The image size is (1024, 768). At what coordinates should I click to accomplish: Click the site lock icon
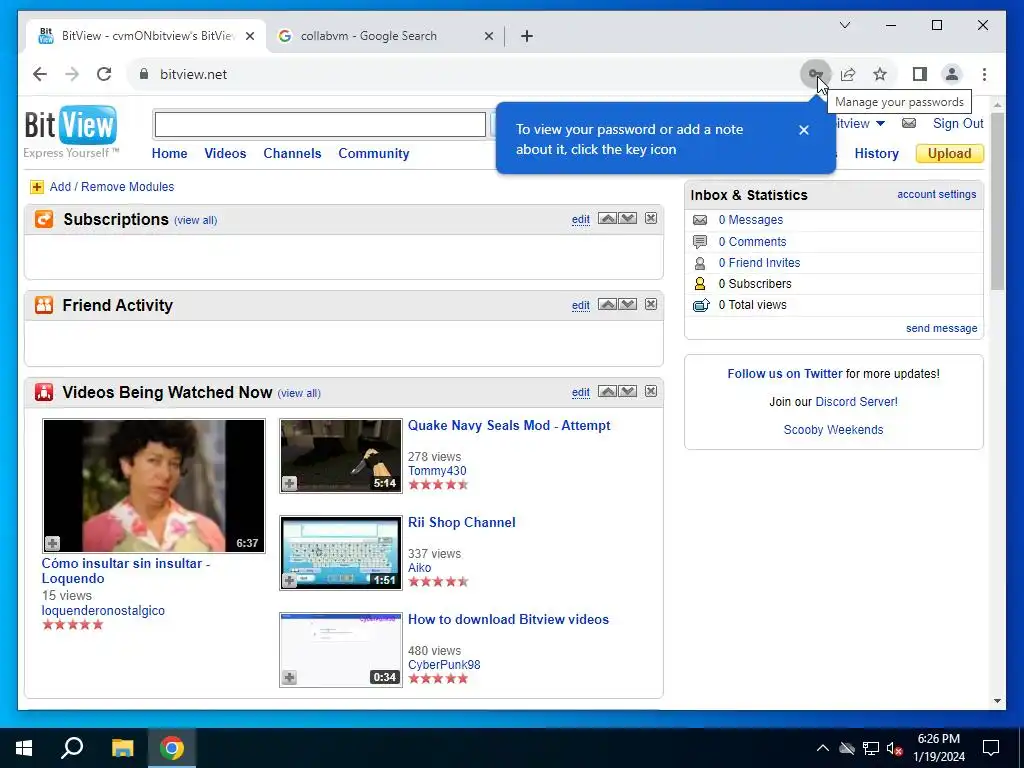tap(144, 74)
